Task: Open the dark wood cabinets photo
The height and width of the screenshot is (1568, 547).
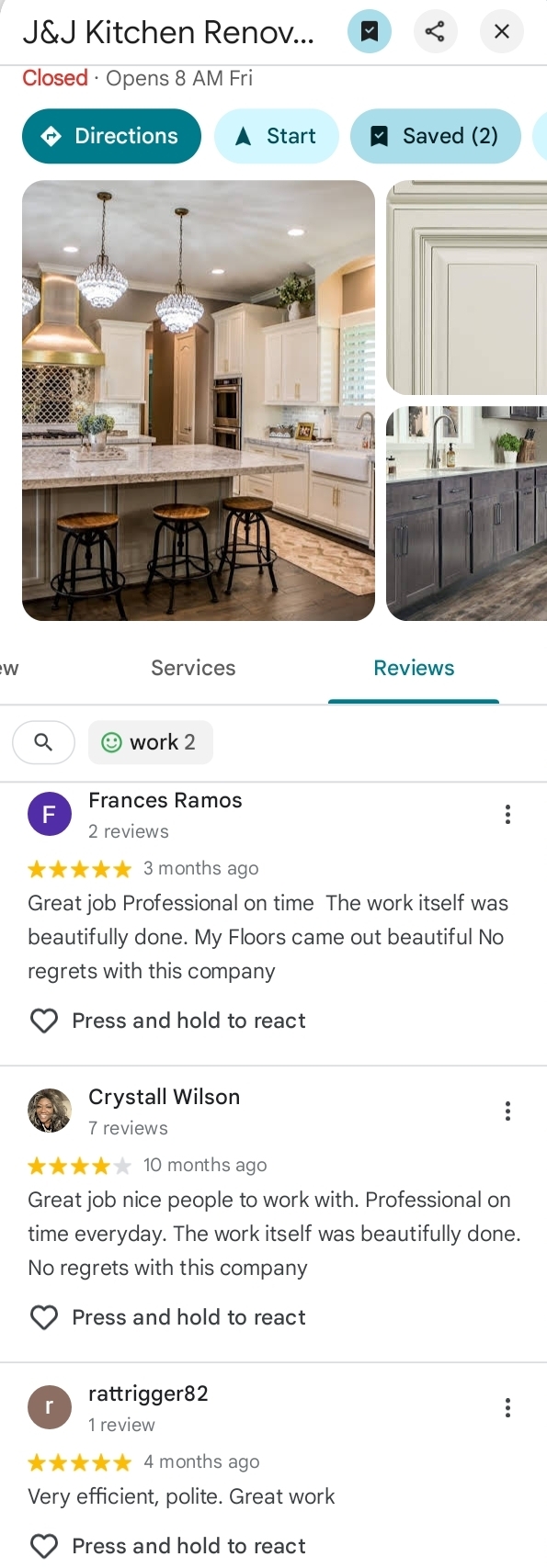Action: click(x=467, y=513)
